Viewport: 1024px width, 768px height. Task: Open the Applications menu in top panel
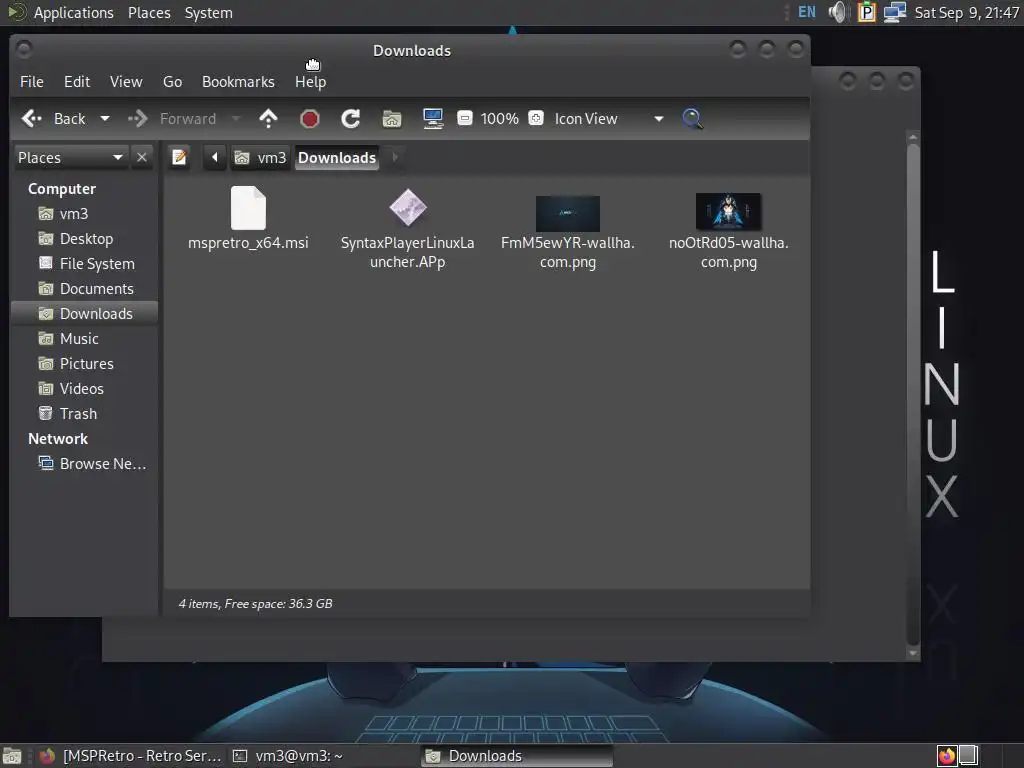[73, 12]
